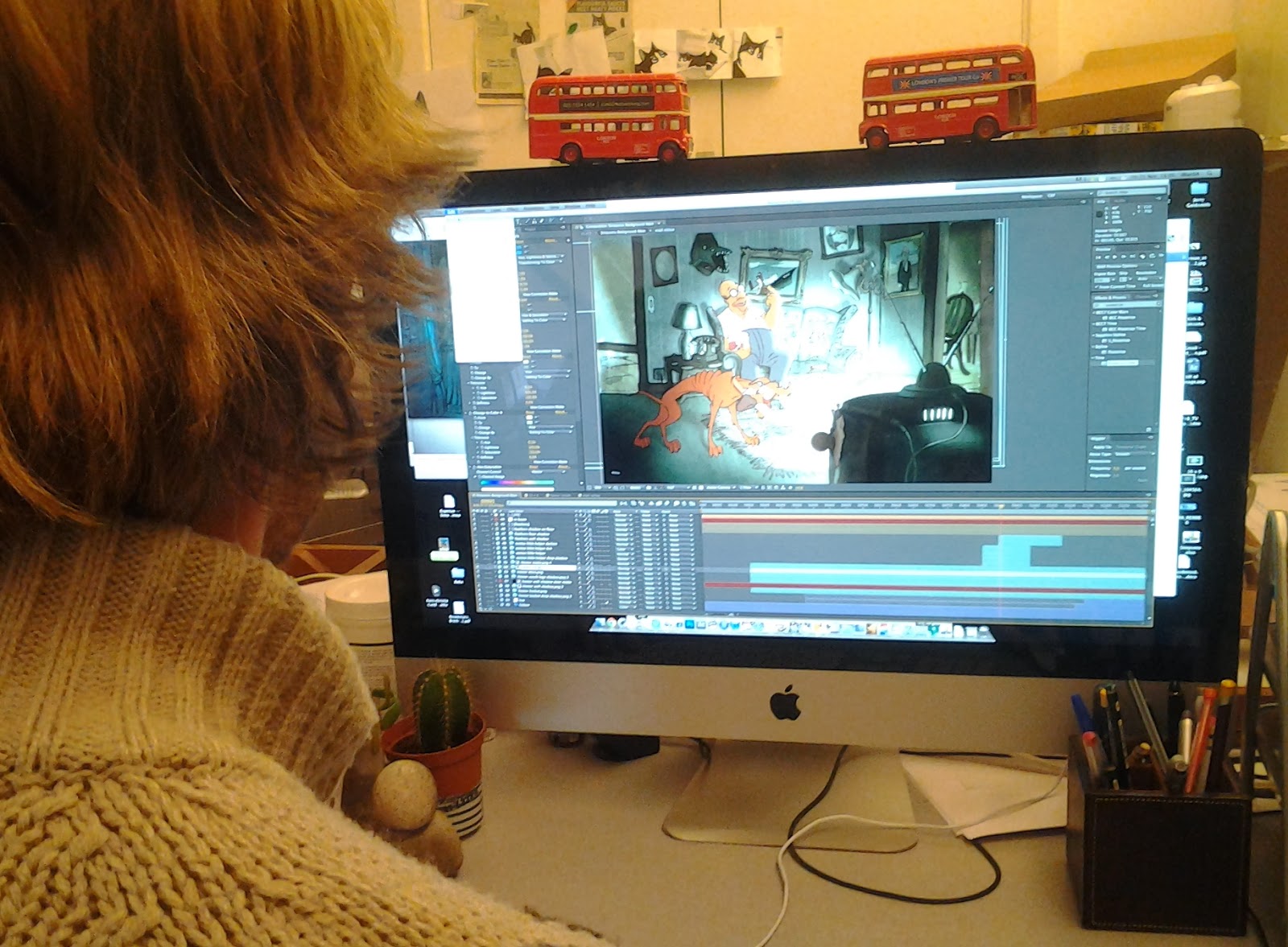Open Finder from the Dock
1288x947 pixels.
click(601, 623)
